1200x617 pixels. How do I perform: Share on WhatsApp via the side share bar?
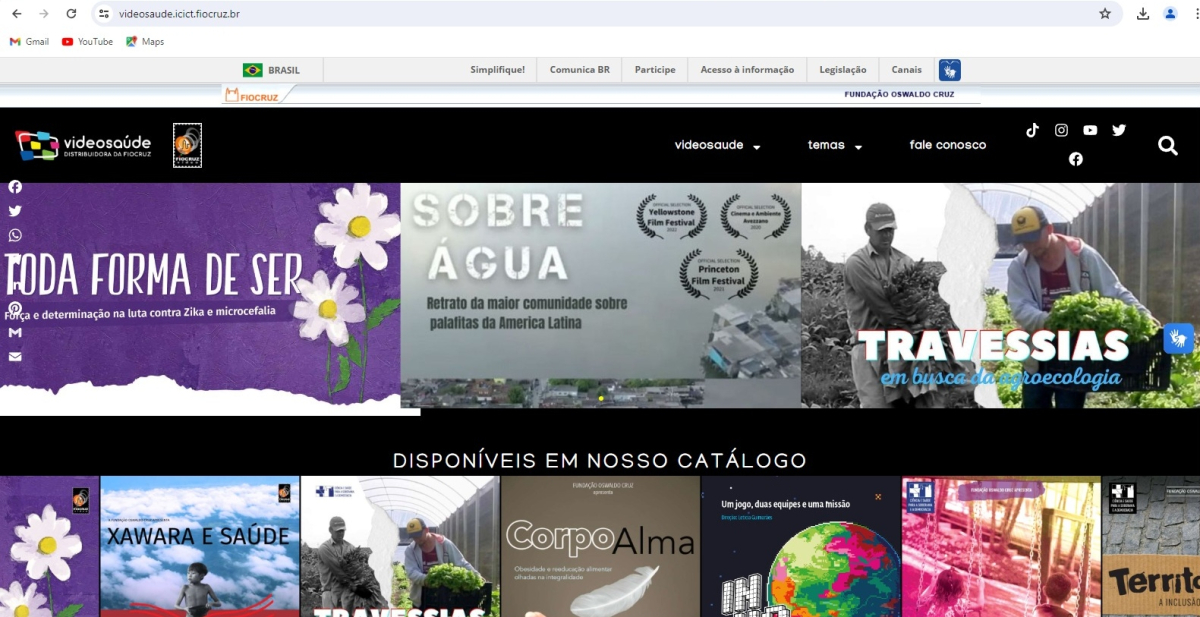[15, 235]
